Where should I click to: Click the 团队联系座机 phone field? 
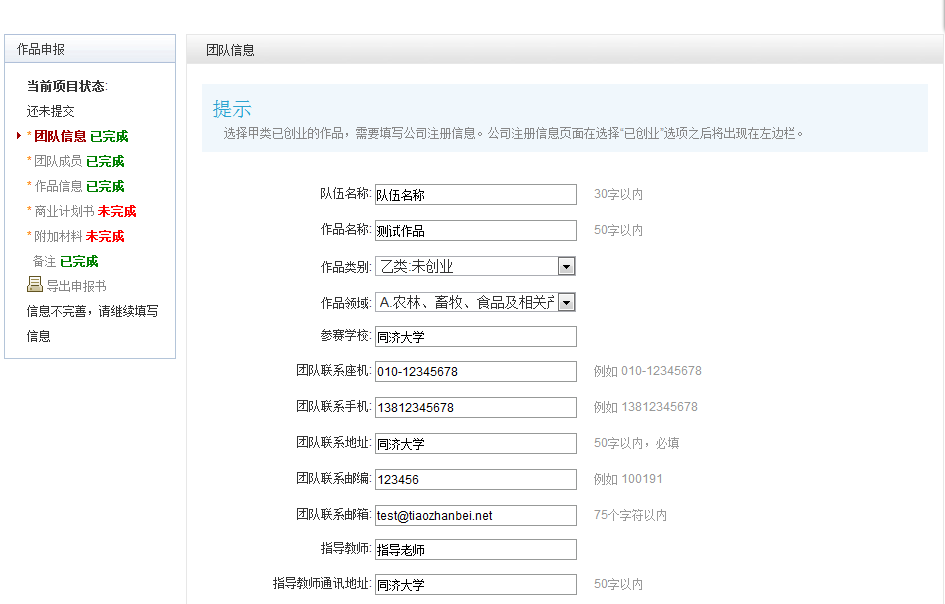coord(476,371)
